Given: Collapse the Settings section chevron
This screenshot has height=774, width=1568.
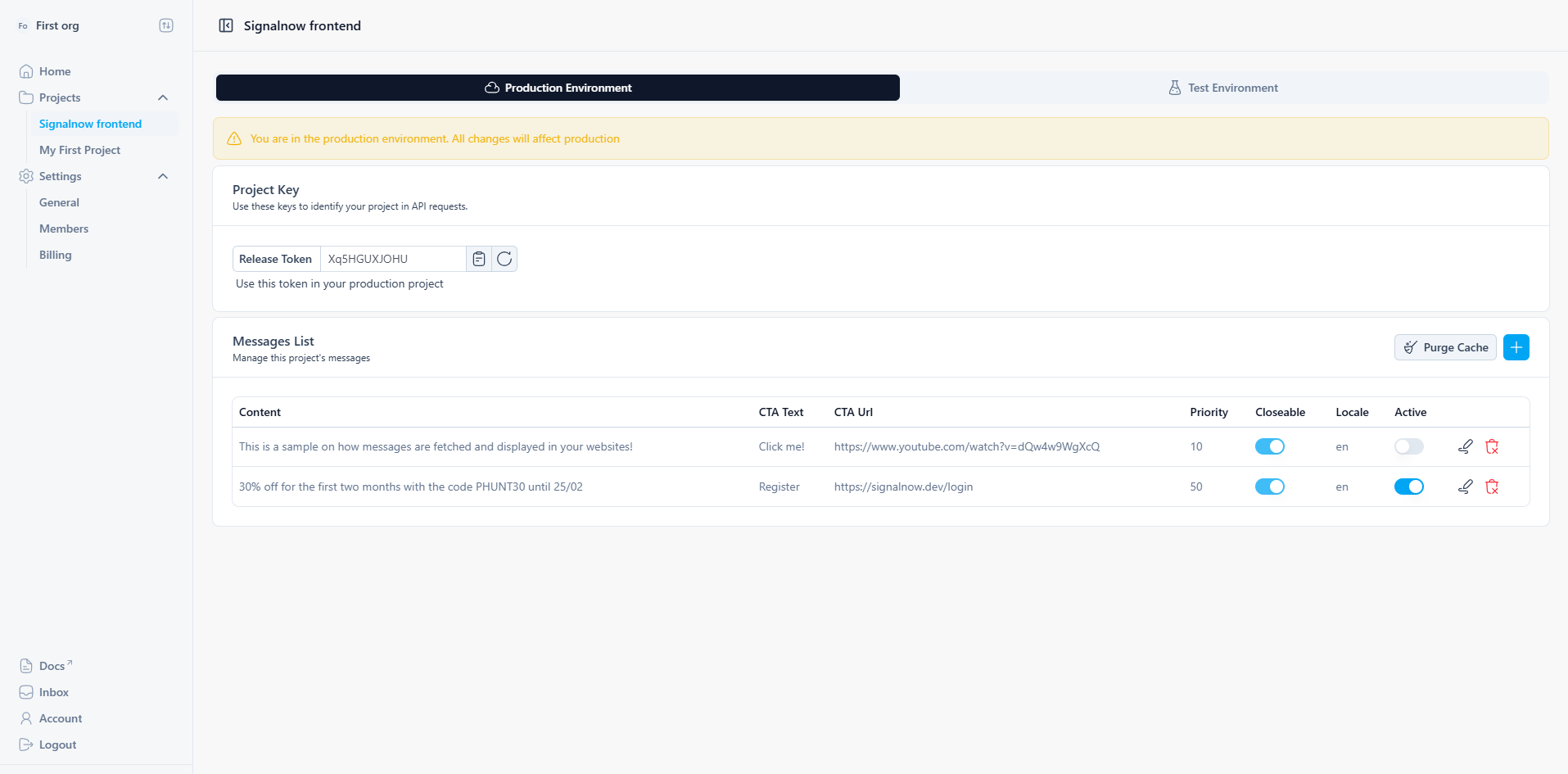Looking at the screenshot, I should [163, 176].
